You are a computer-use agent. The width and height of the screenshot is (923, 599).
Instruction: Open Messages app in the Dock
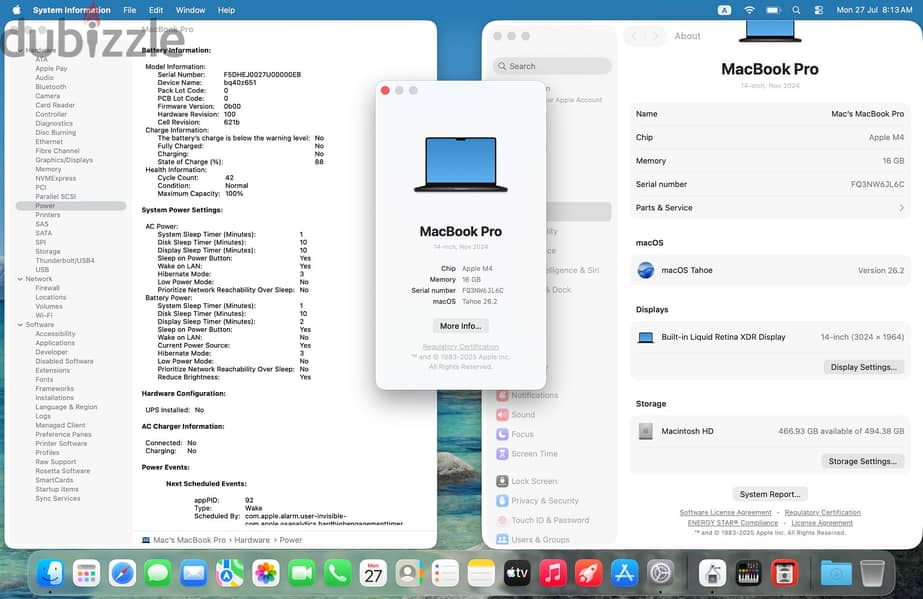click(x=158, y=573)
